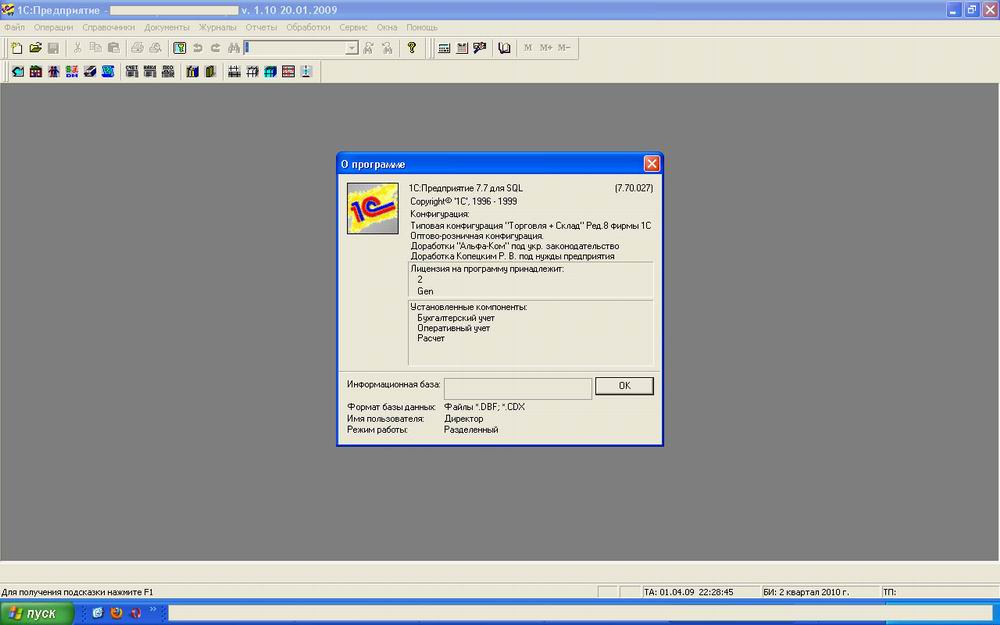The image size is (1000, 625).
Task: Click the single green book toolbar icon
Action: pyautogui.click(x=210, y=71)
